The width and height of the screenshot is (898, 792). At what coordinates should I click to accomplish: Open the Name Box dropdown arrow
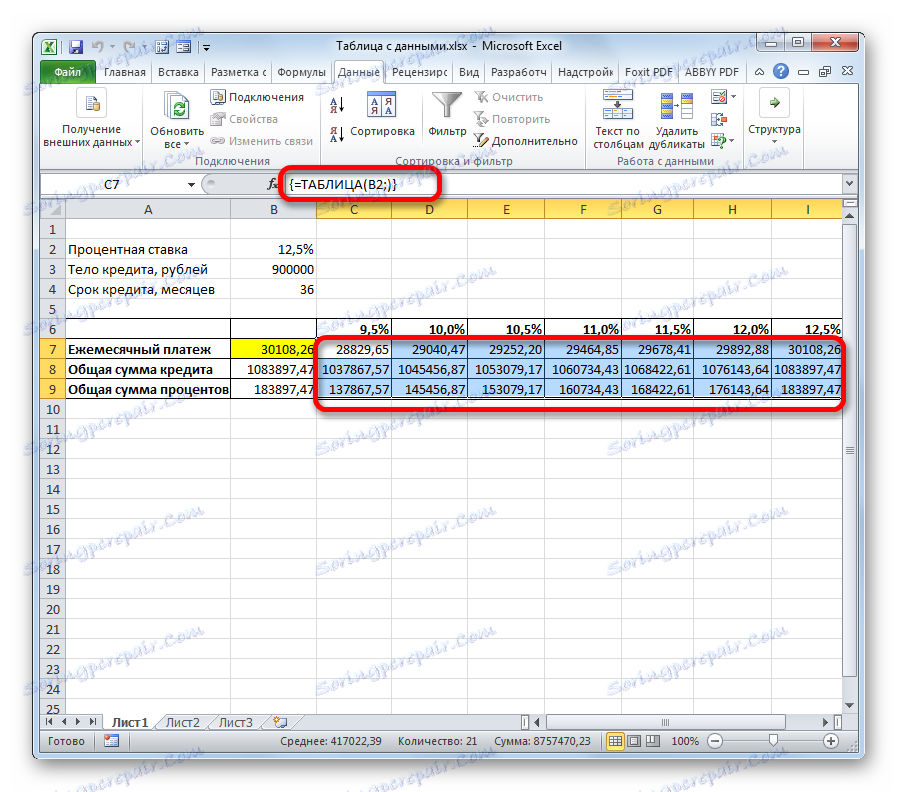click(191, 185)
